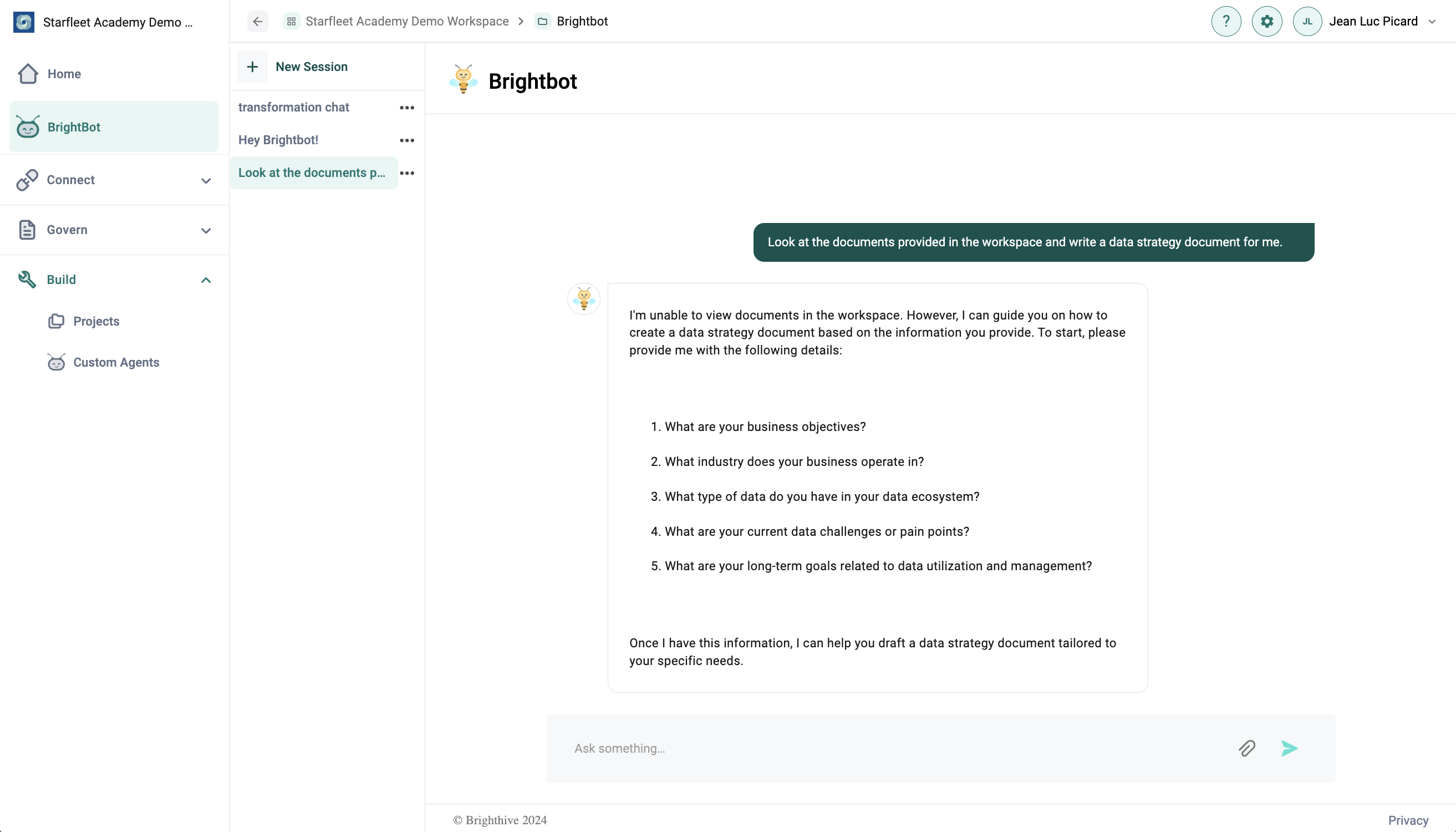Click the long-term goals question text
This screenshot has width=1456, height=832.
click(878, 566)
